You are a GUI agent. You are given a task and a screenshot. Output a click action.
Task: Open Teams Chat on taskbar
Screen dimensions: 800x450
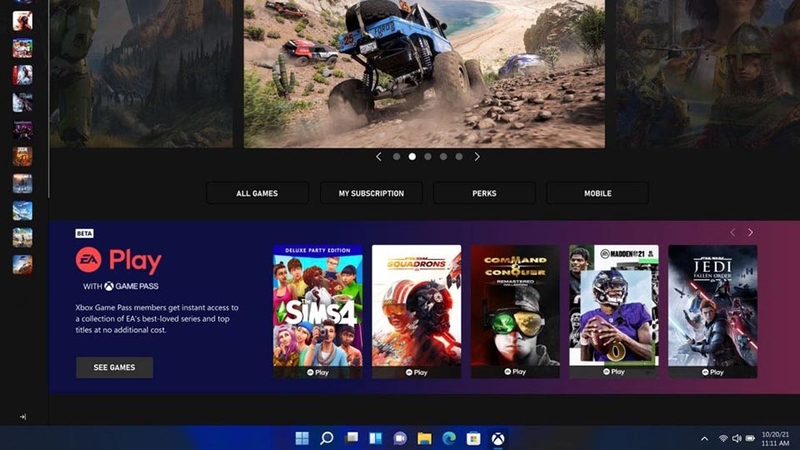click(x=400, y=438)
